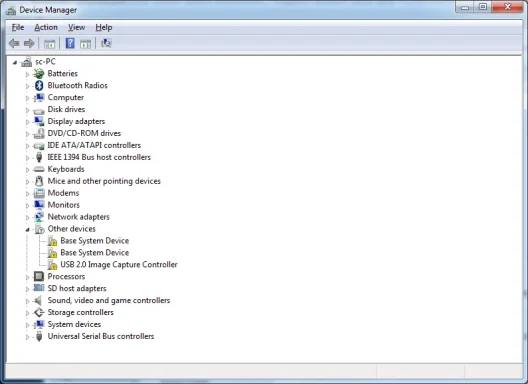Click the IEEE 1394 Bus host controllers icon

click(x=39, y=157)
